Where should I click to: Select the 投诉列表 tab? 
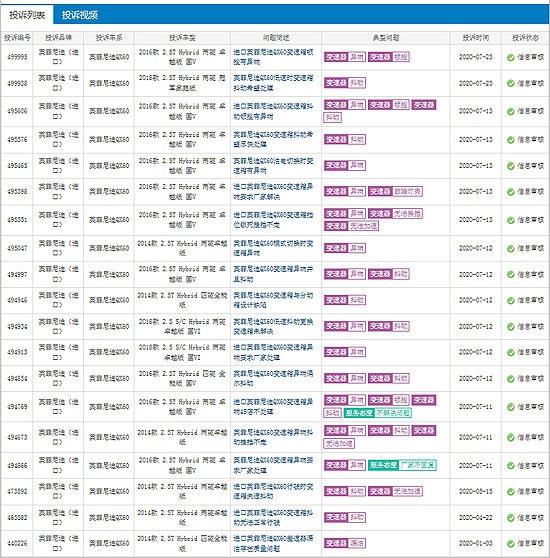27,15
